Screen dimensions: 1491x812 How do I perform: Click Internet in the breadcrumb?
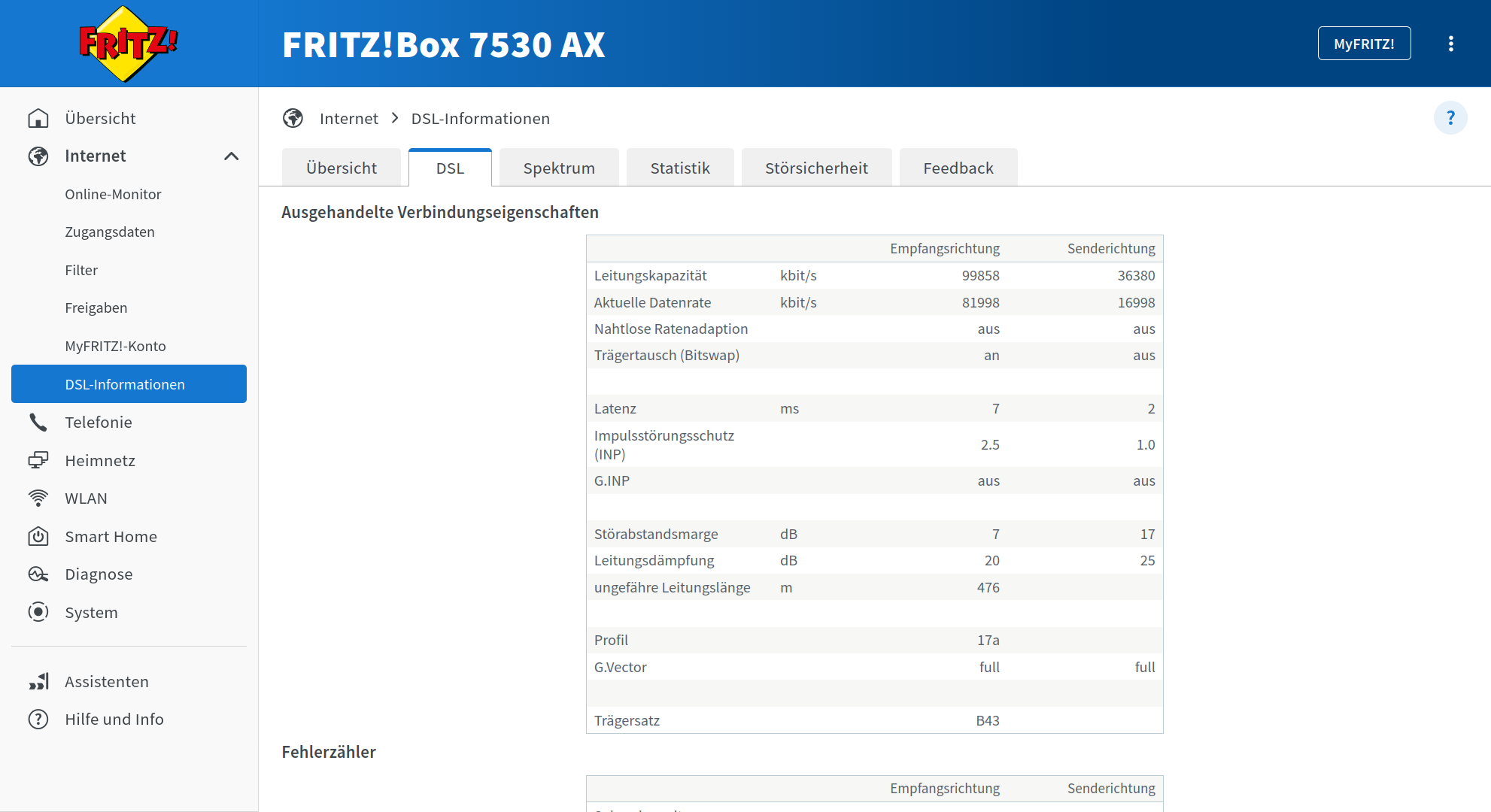pyautogui.click(x=349, y=118)
